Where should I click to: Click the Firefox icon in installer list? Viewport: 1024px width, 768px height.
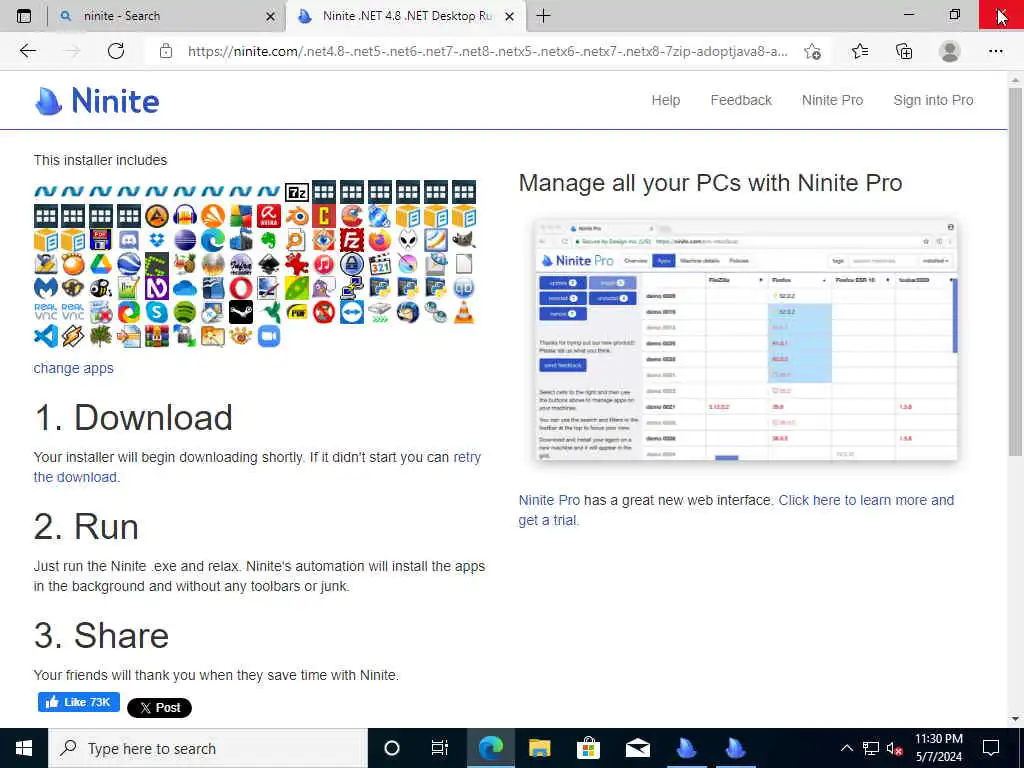pos(379,240)
